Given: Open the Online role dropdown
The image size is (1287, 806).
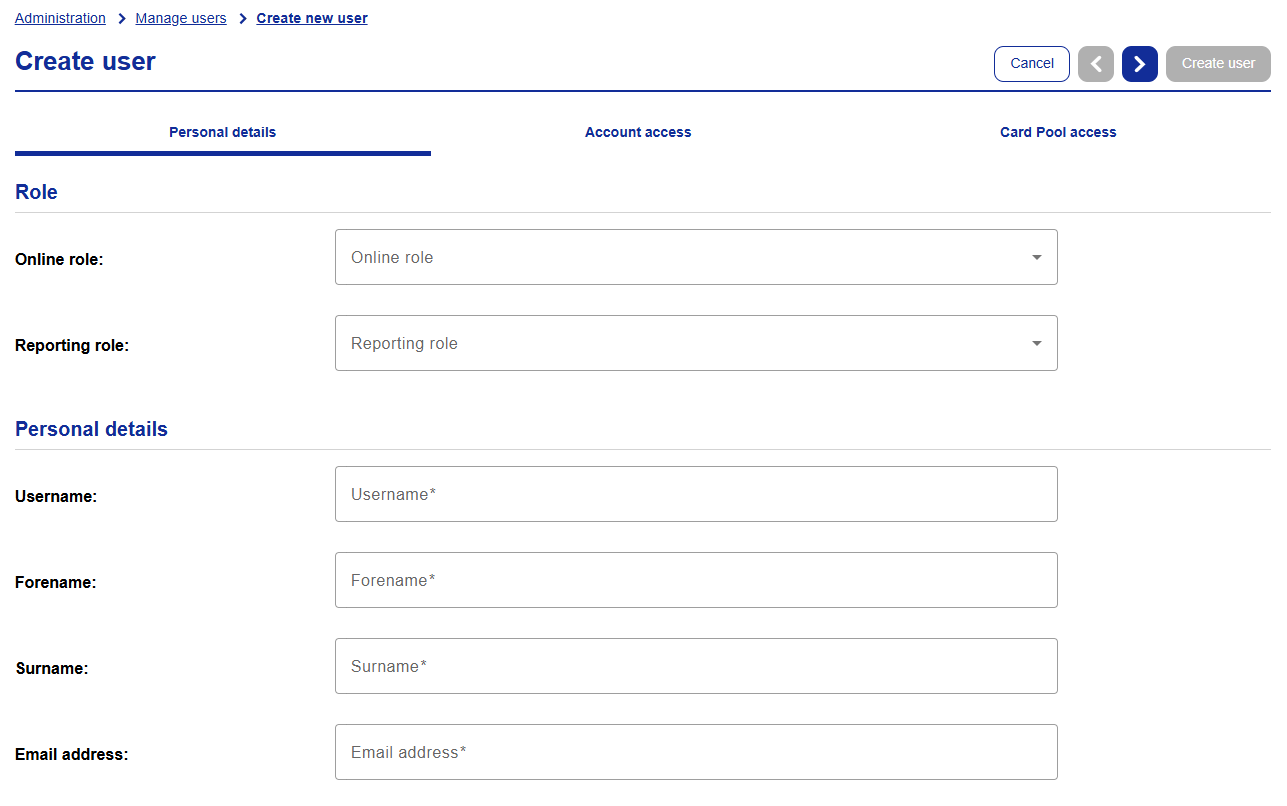Looking at the screenshot, I should (x=696, y=257).
